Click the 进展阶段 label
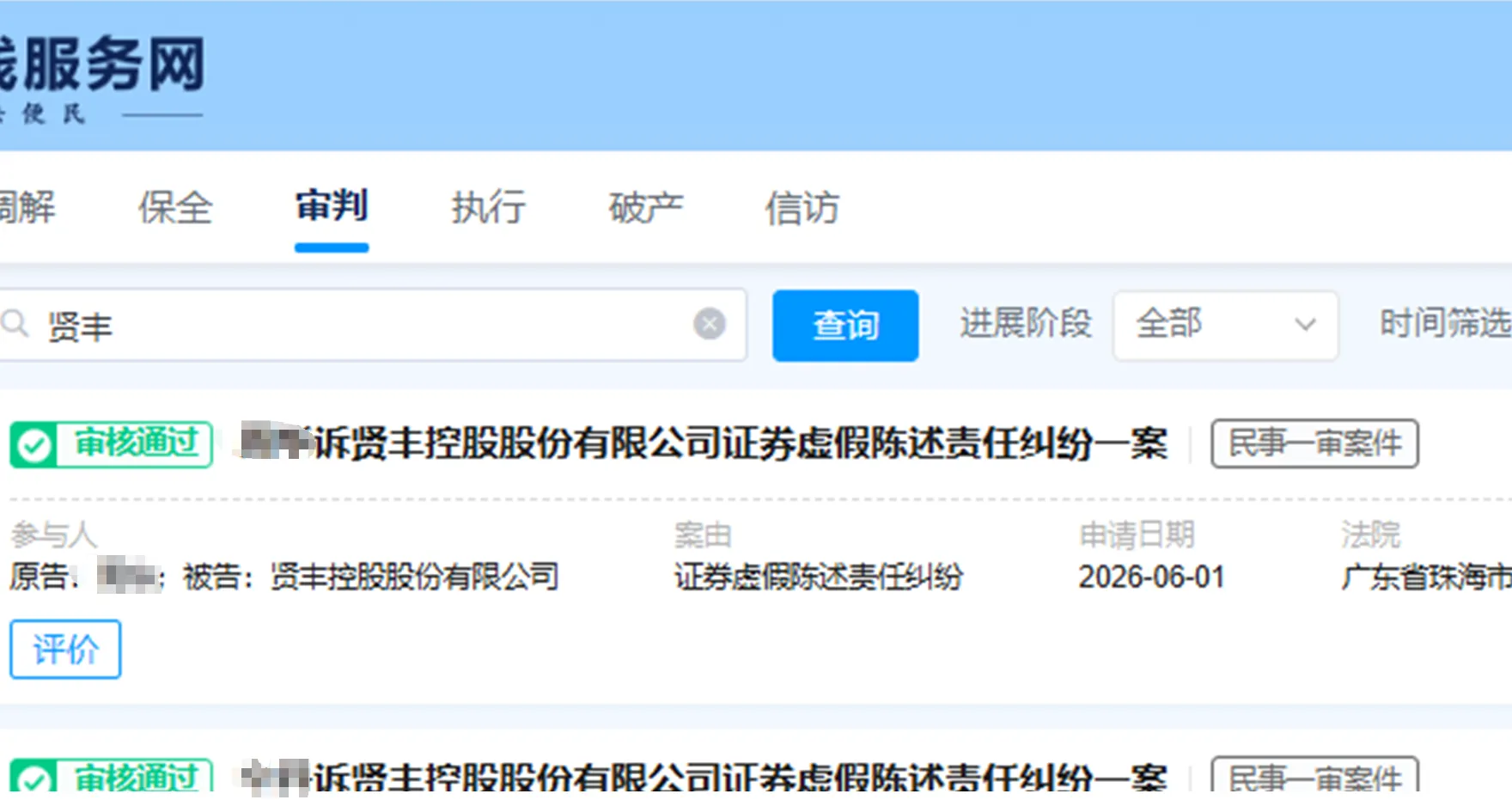This screenshot has height=800, width=1512. pyautogui.click(x=1026, y=324)
